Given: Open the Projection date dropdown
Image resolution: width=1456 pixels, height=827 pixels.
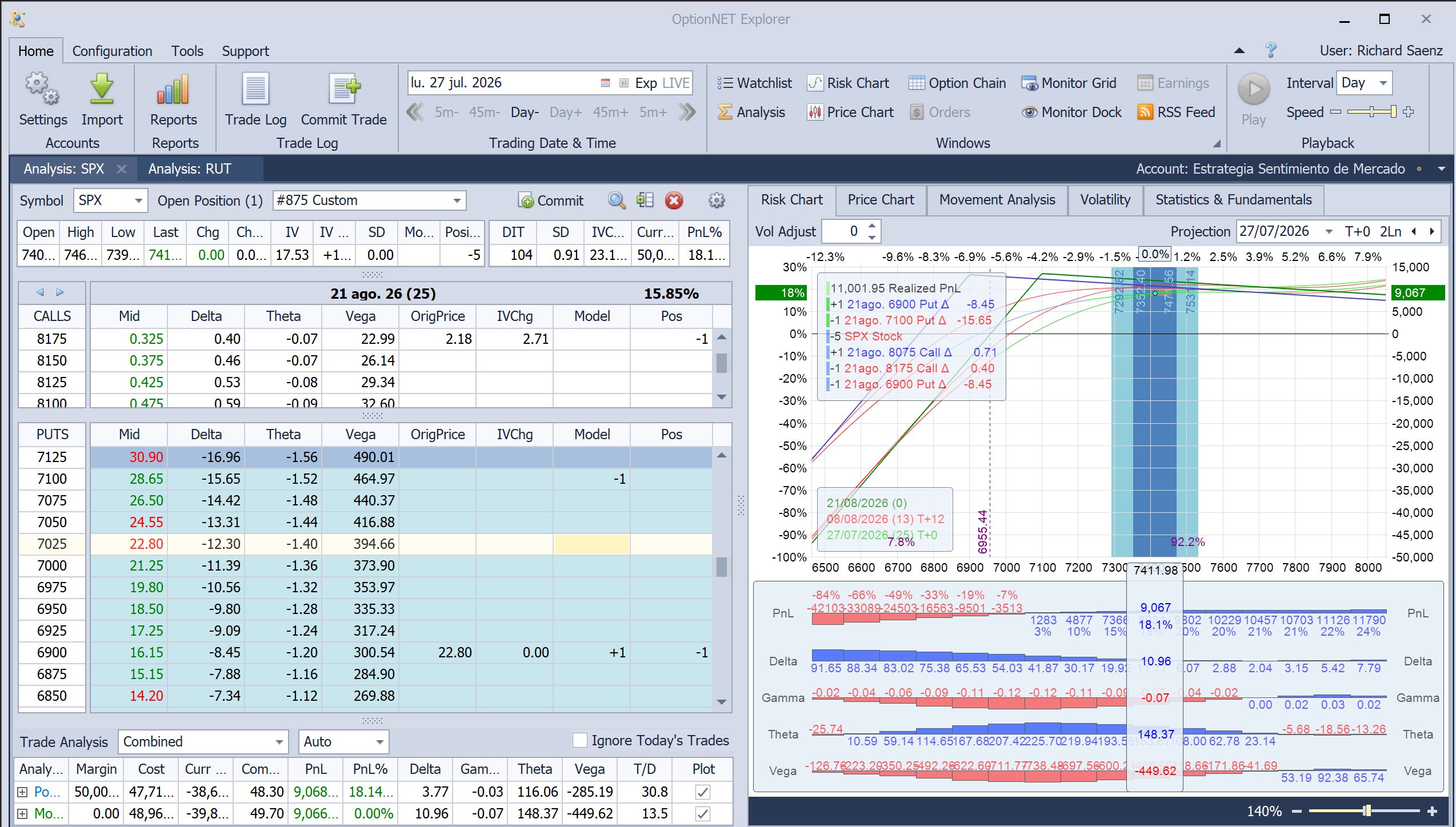Looking at the screenshot, I should tap(1329, 231).
